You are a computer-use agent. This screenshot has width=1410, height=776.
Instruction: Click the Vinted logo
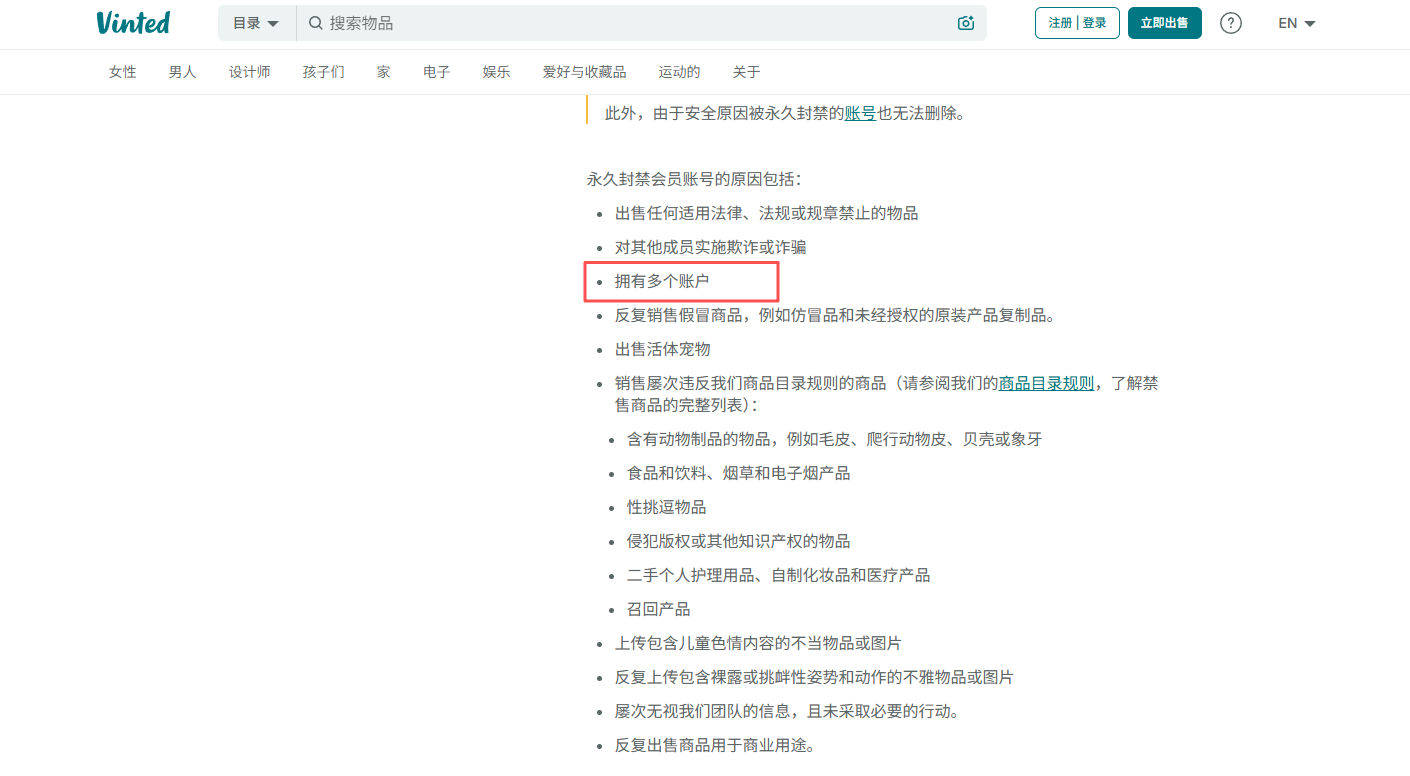tap(133, 22)
